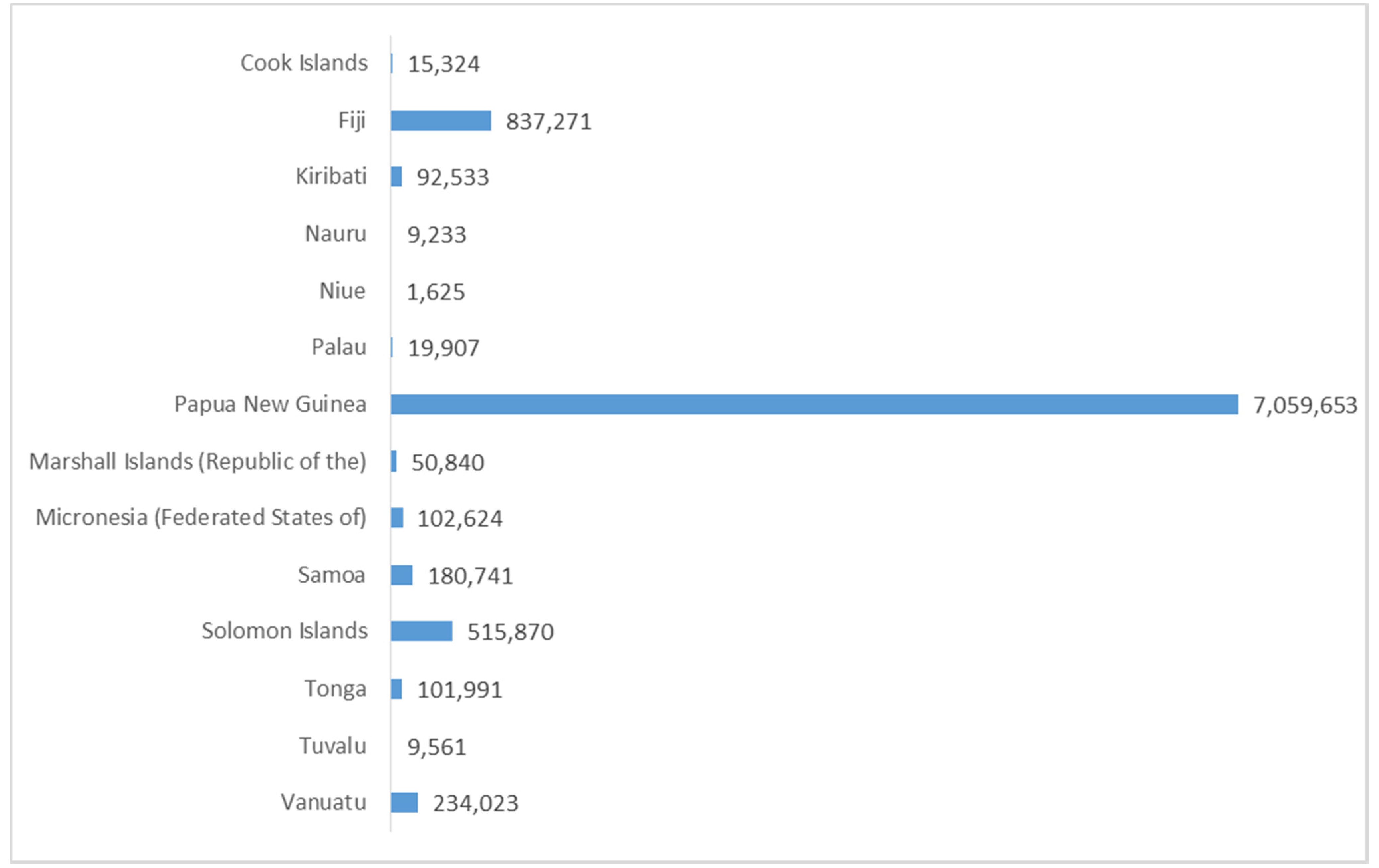Click the Tonga category label
Viewport: 1379px width, 868px height.
[x=335, y=689]
